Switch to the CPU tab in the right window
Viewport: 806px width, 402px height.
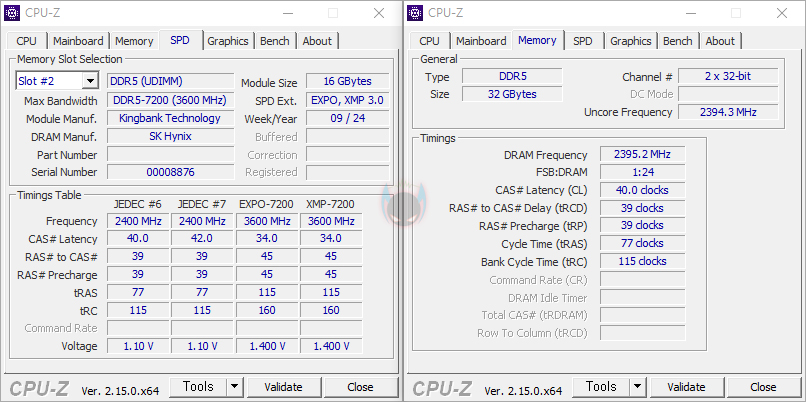tap(429, 41)
